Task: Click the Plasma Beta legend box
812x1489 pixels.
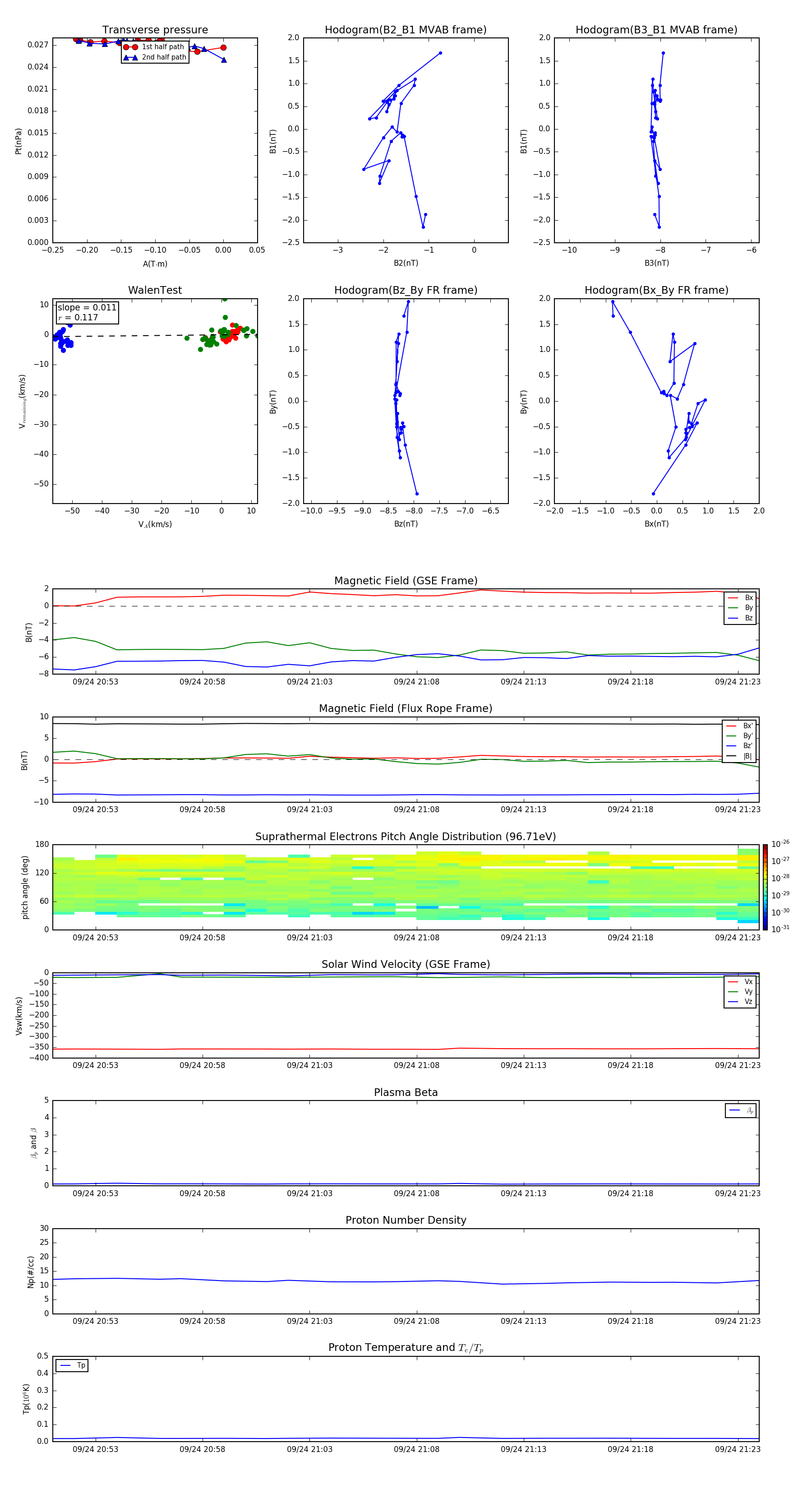Action: pos(740,1110)
